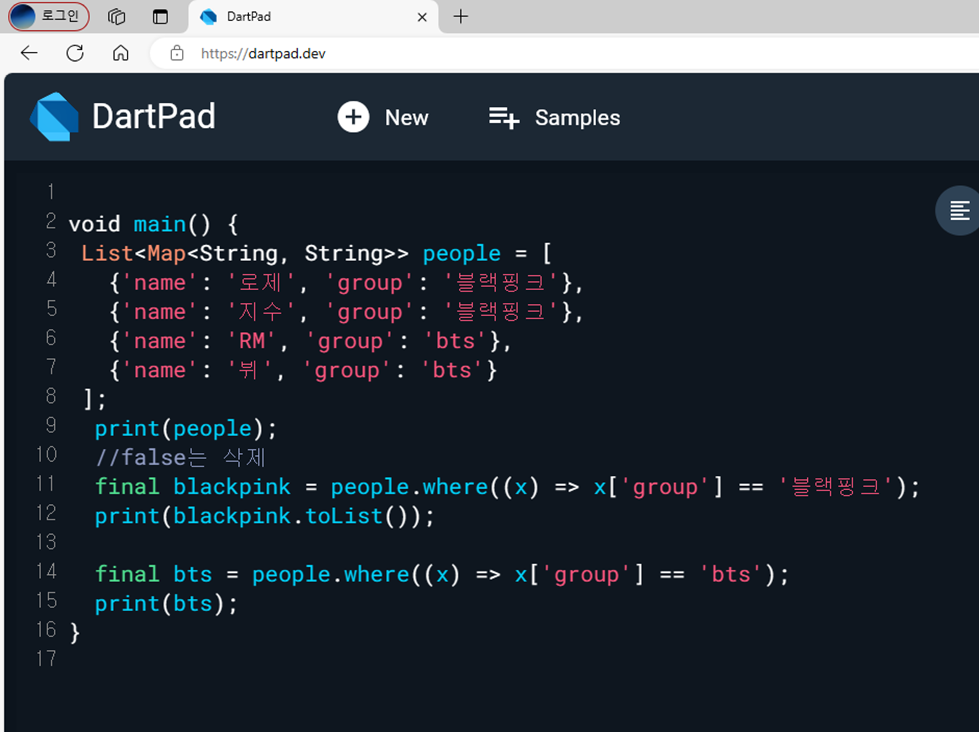Click line number 13 in gutter
979x732 pixels.
click(x=46, y=542)
